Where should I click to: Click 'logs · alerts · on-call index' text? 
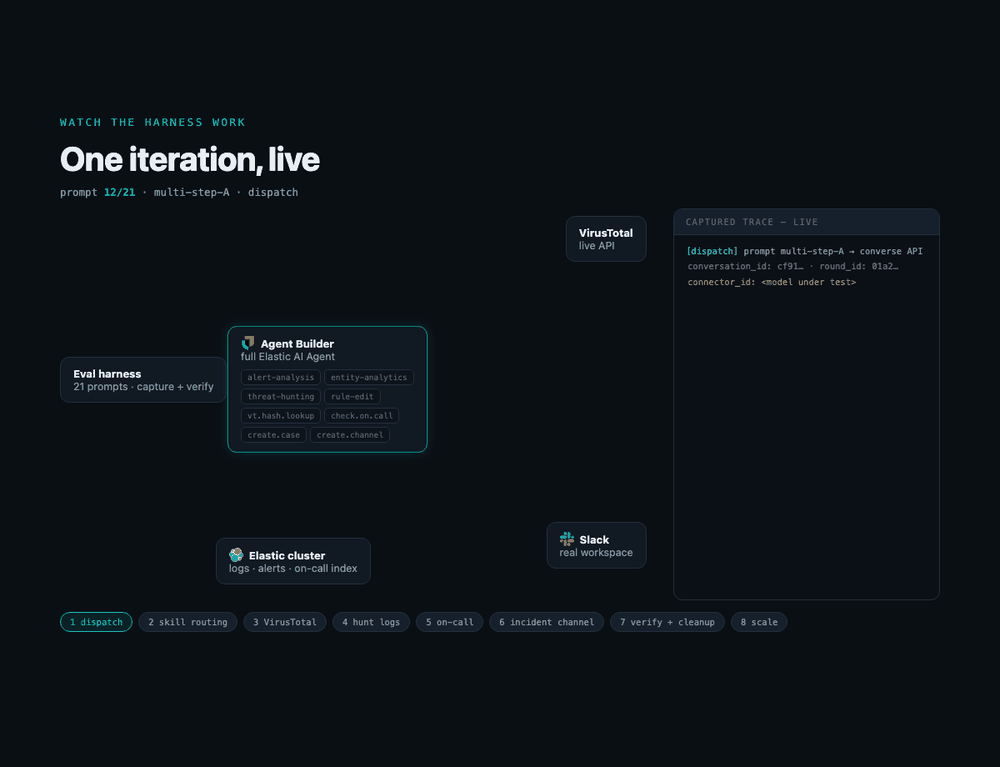(x=293, y=568)
